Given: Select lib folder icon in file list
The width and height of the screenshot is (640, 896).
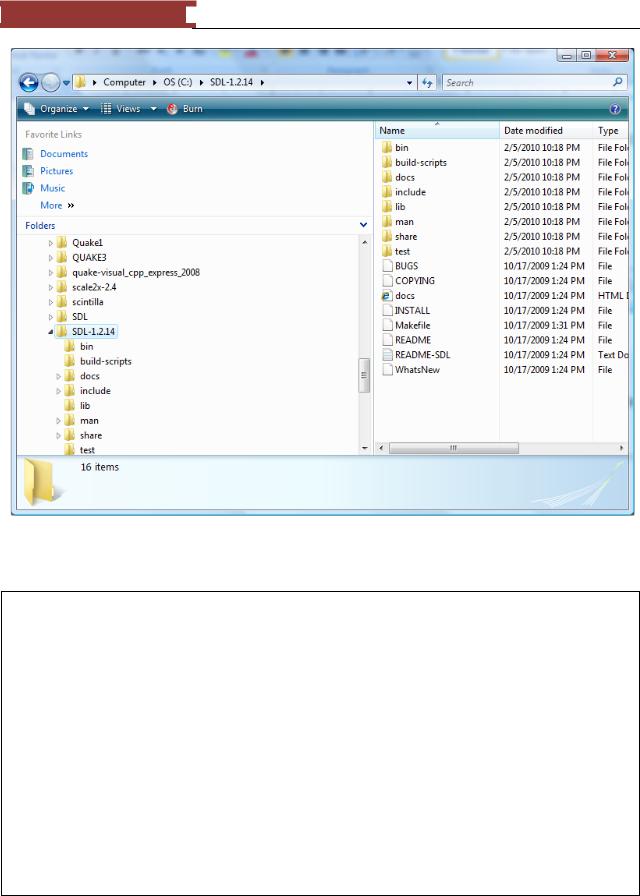Looking at the screenshot, I should click(387, 207).
